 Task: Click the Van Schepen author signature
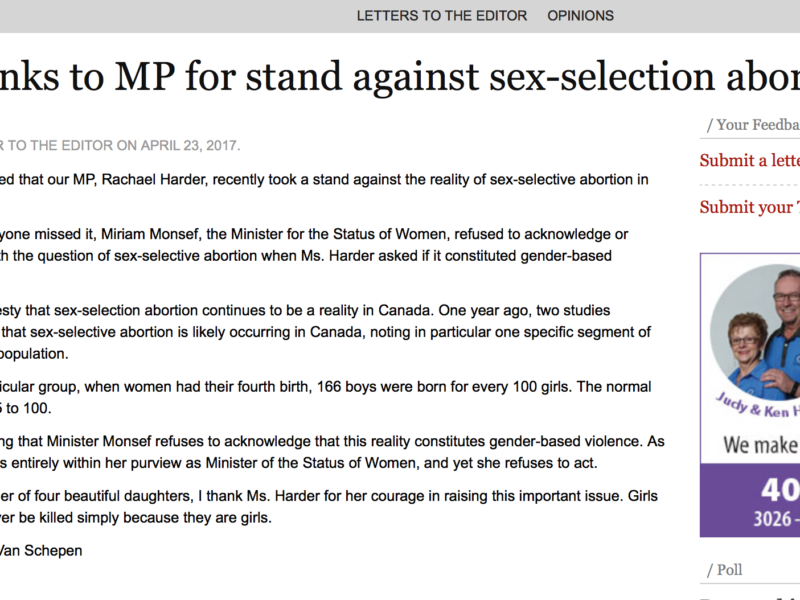[x=46, y=550]
